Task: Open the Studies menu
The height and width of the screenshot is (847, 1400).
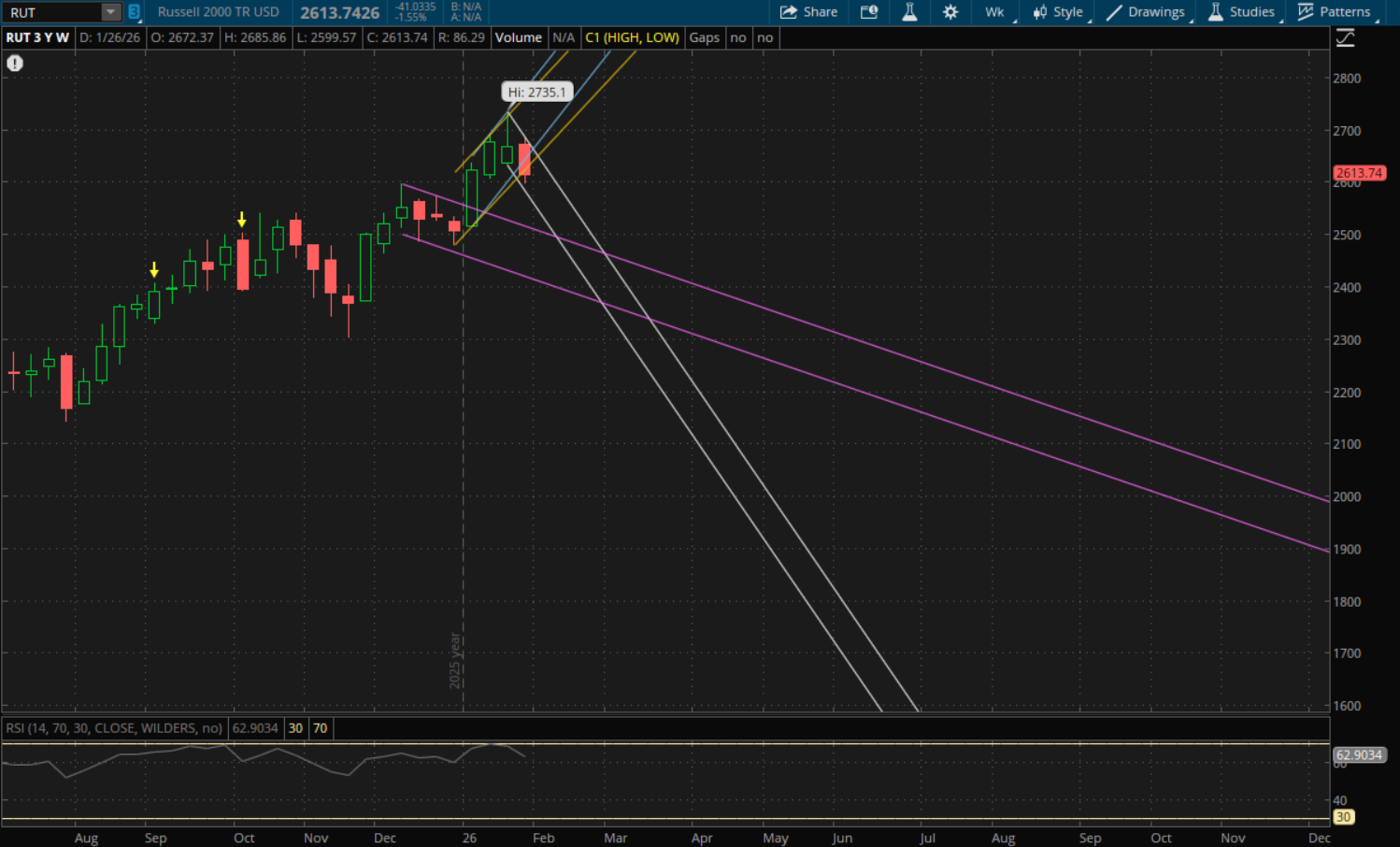Action: (1242, 12)
